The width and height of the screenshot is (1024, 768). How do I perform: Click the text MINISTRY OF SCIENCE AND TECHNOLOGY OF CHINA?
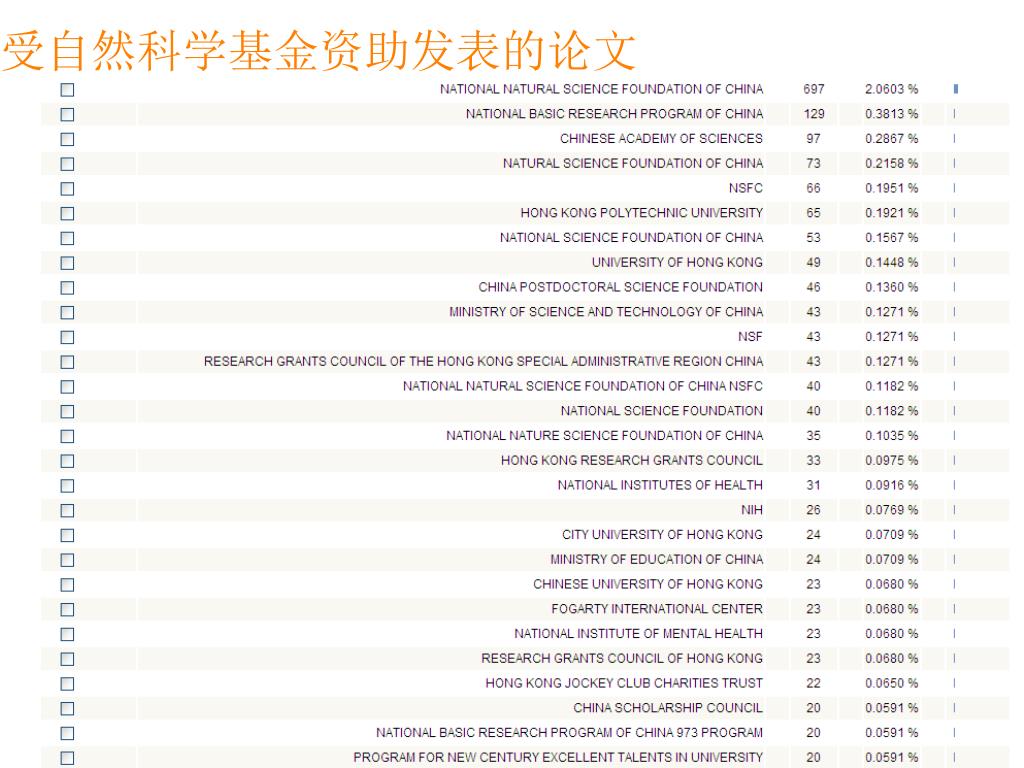tap(606, 312)
